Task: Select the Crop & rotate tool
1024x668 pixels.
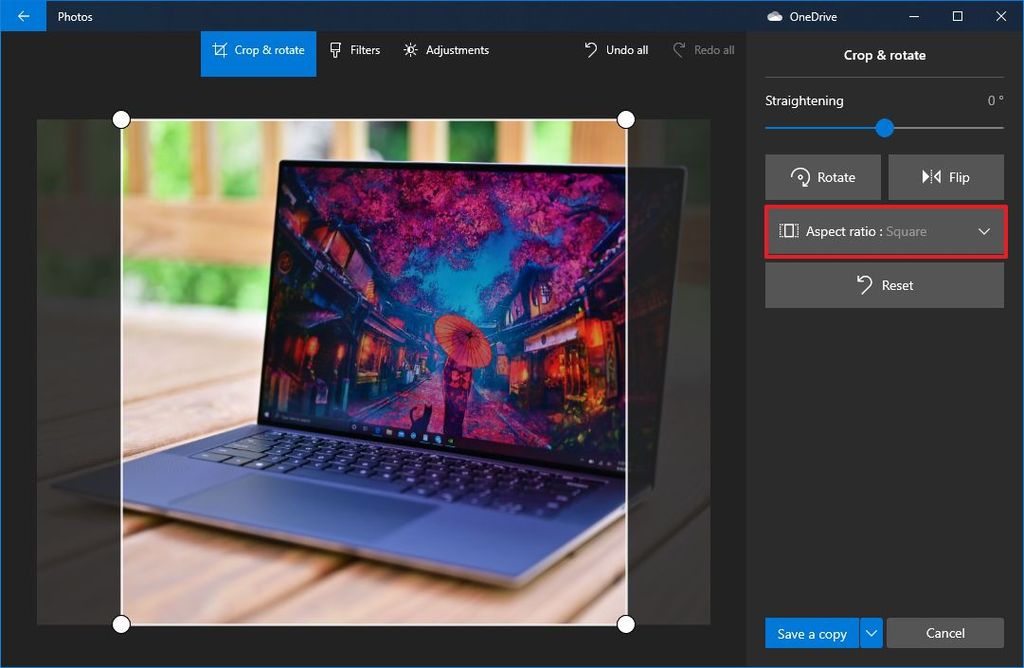Action: click(x=257, y=50)
